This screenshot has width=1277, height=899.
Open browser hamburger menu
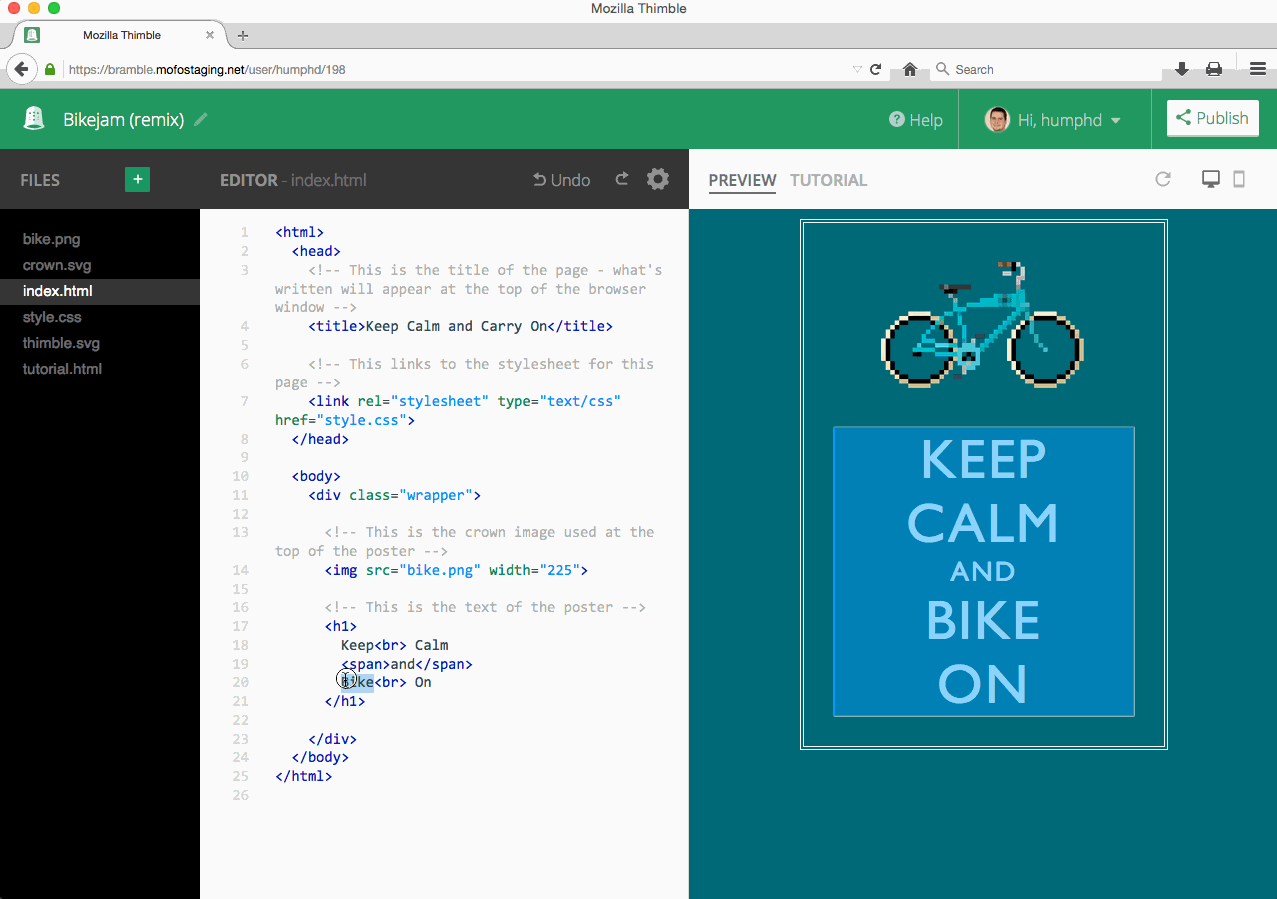pyautogui.click(x=1258, y=69)
